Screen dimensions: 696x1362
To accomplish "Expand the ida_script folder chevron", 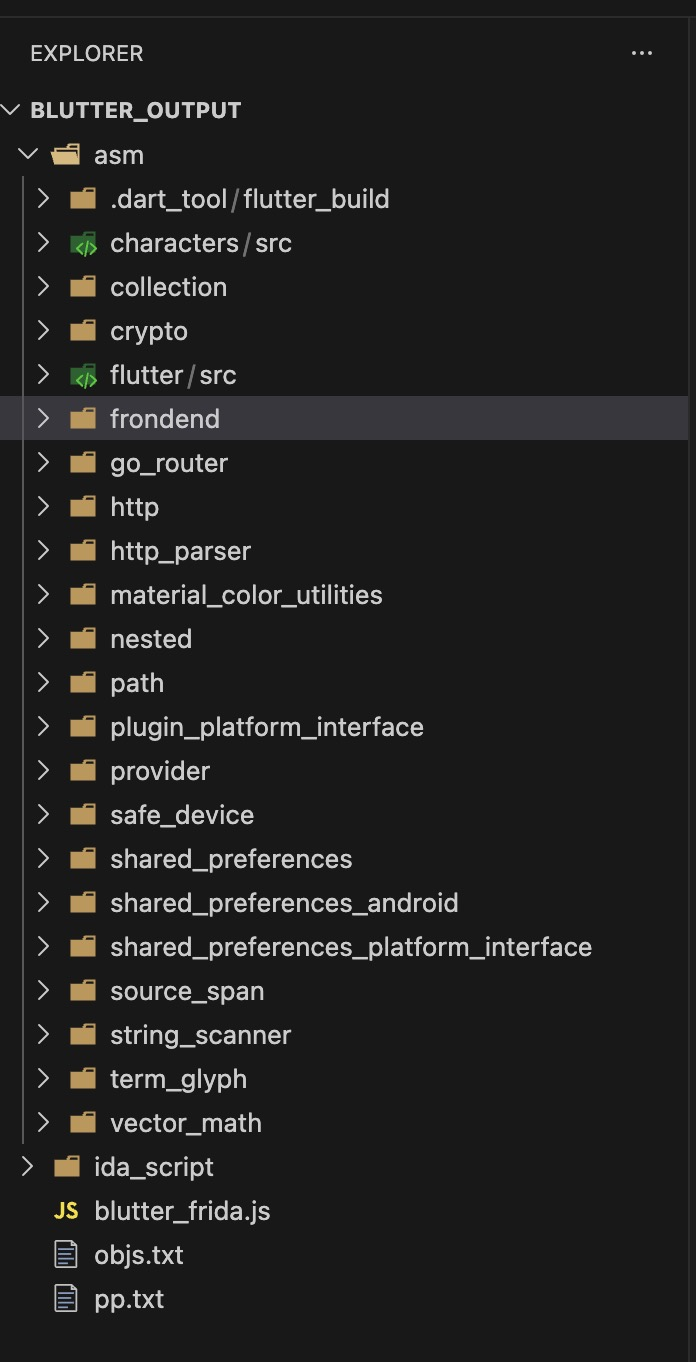I will (x=28, y=1167).
